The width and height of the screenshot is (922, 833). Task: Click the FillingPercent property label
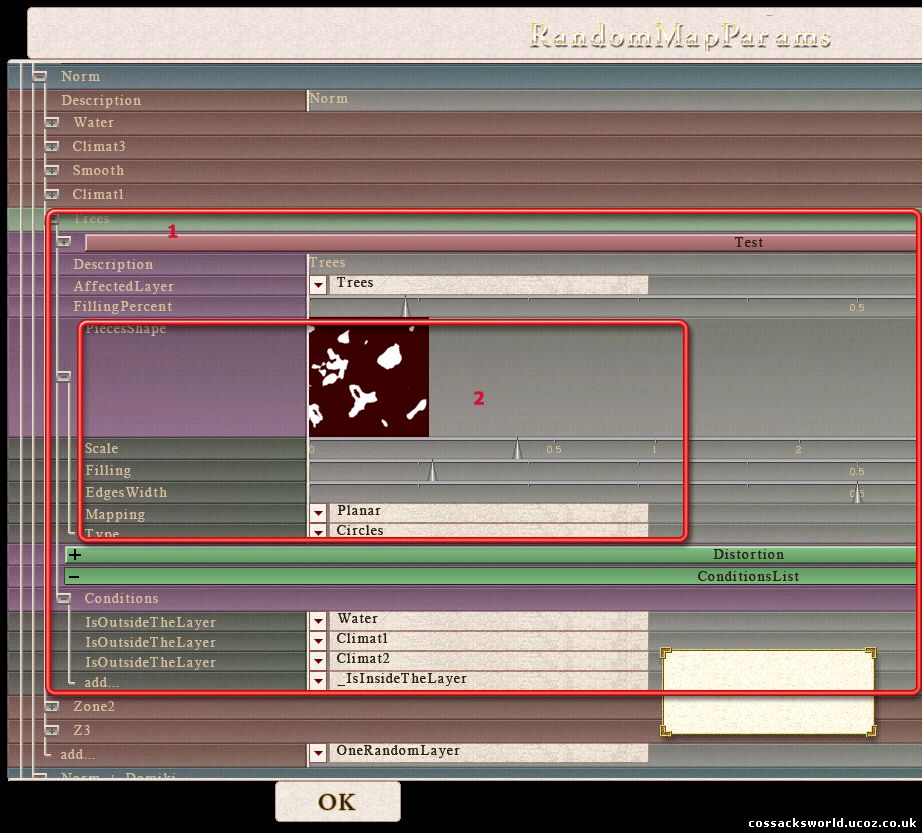122,306
